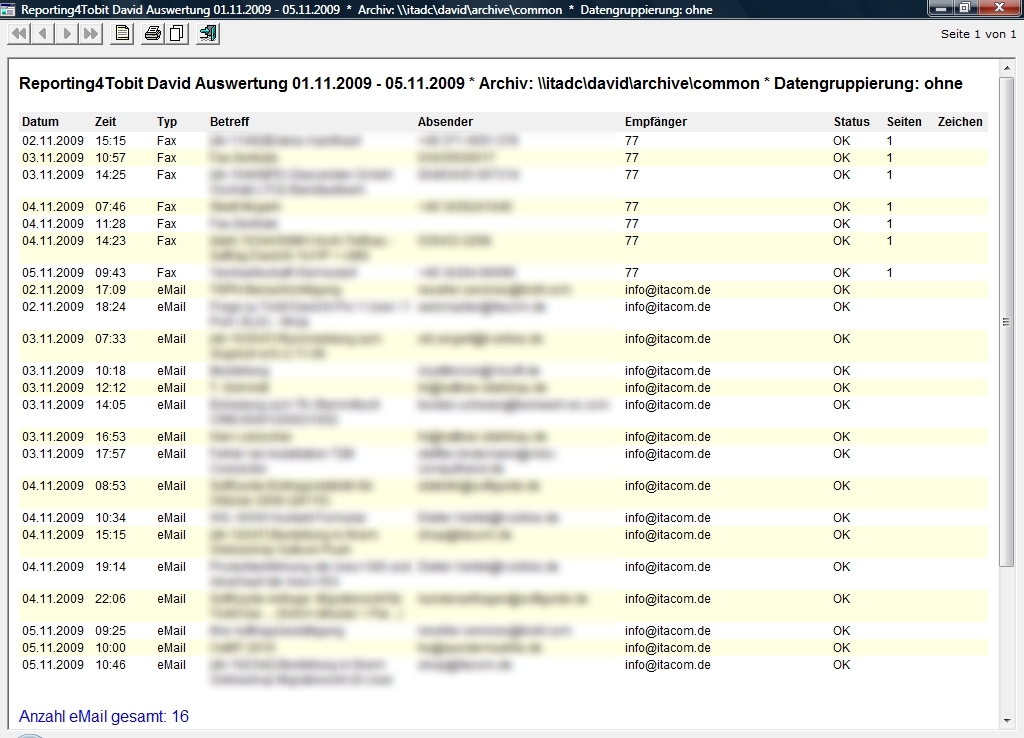This screenshot has height=738, width=1024.
Task: Click the Betreff column header
Action: click(230, 121)
